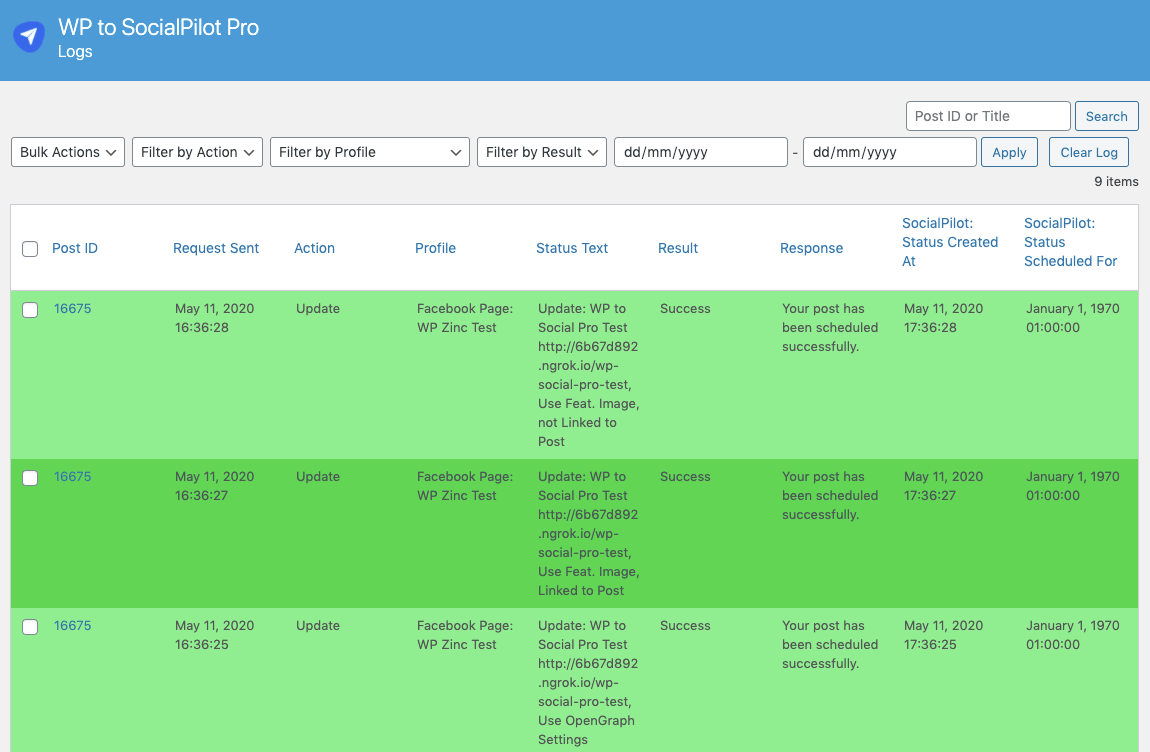This screenshot has height=752, width=1150.
Task: Sort by the Response column header
Action: pyautogui.click(x=811, y=248)
